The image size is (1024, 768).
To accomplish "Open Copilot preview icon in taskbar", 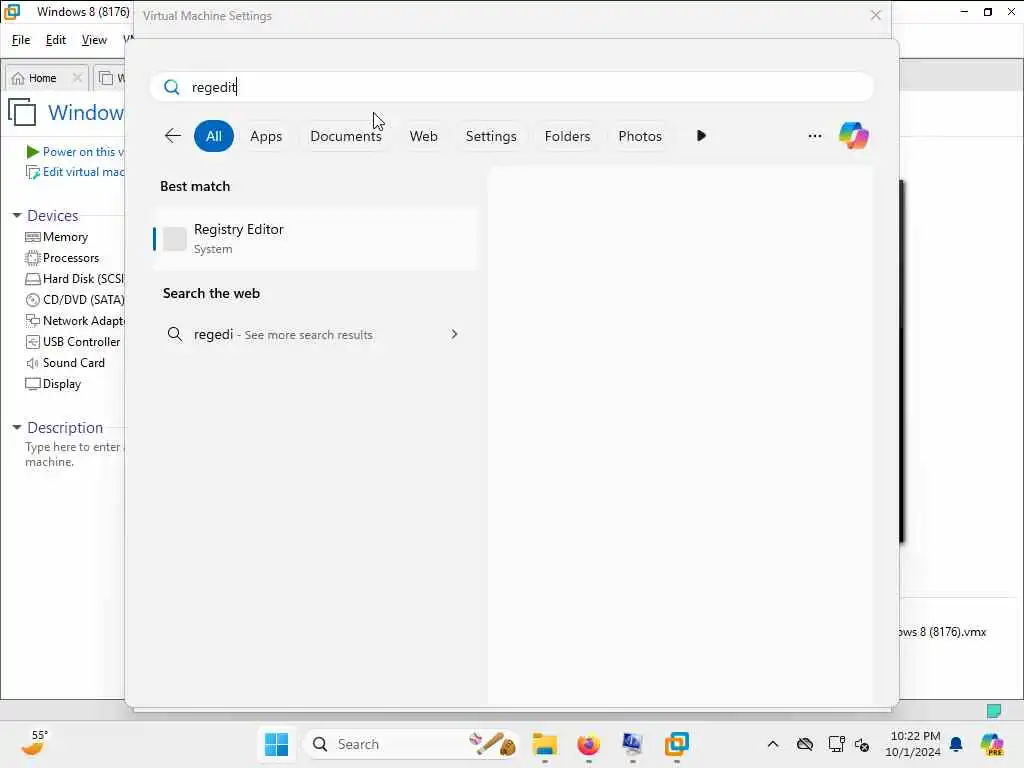I will [x=992, y=744].
